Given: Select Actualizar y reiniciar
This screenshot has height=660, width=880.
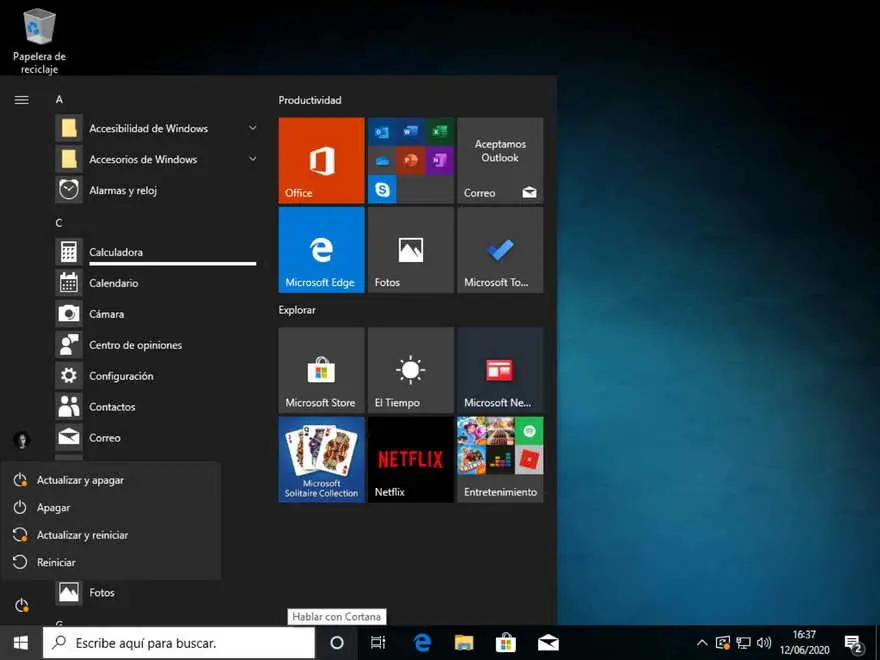Looking at the screenshot, I should [x=111, y=535].
